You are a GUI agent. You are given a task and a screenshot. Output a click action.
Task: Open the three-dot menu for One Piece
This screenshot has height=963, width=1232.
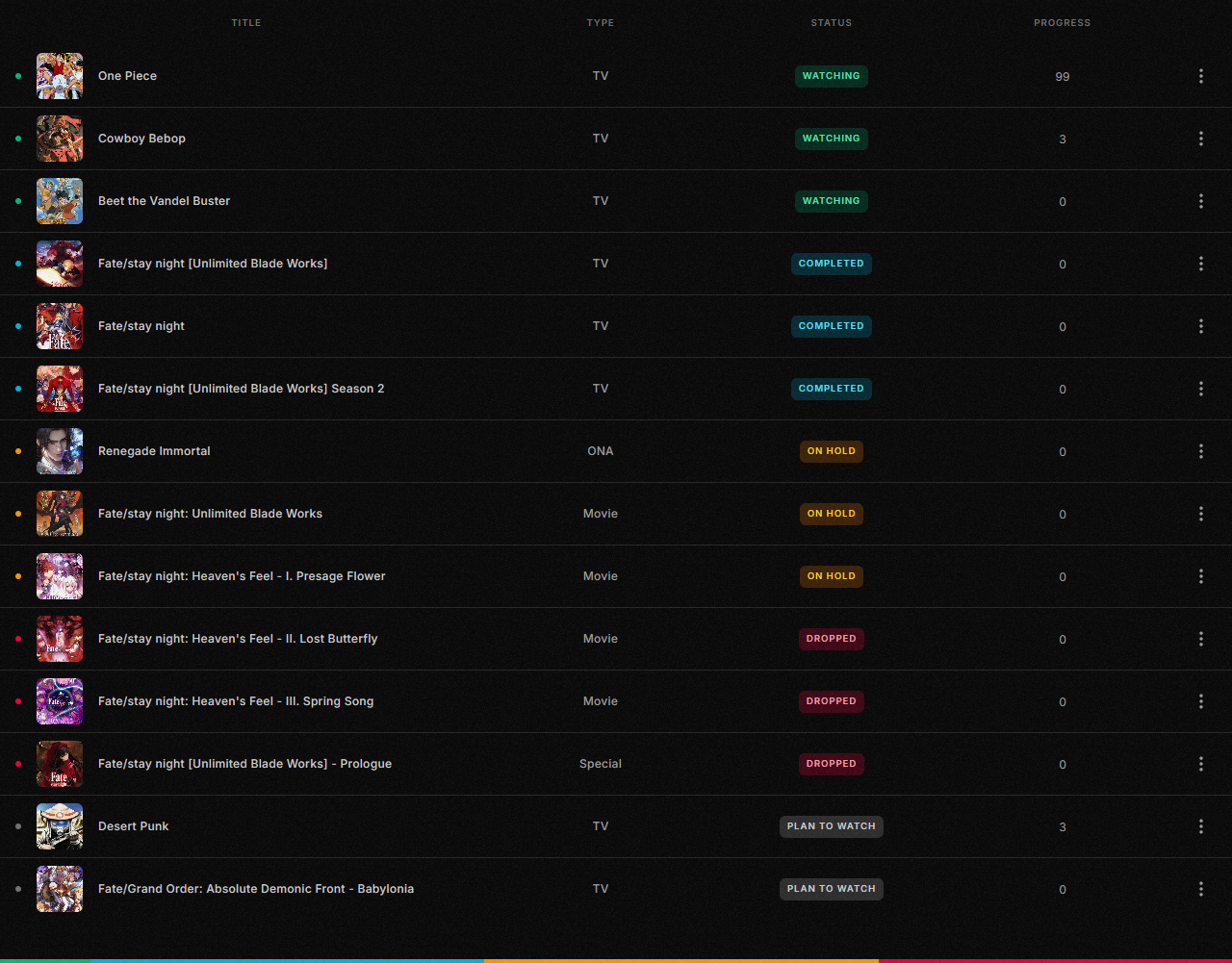point(1200,76)
